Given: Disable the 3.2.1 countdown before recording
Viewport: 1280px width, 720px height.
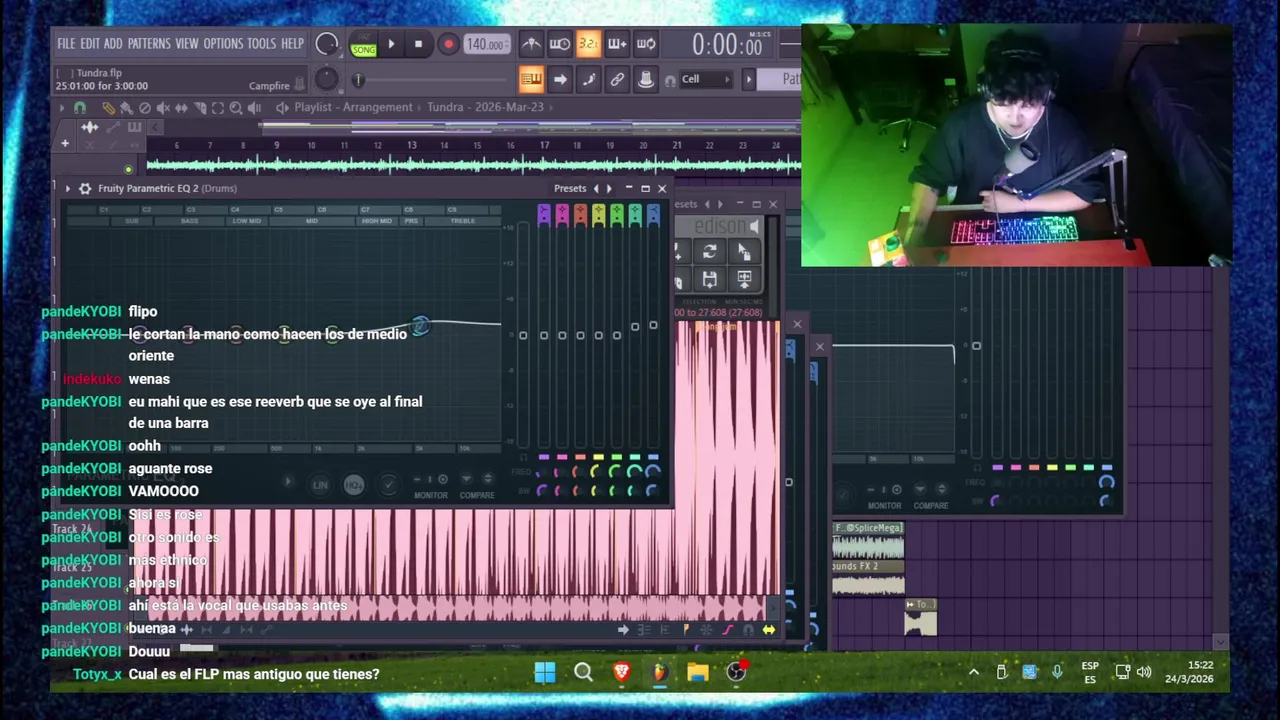Looking at the screenshot, I should (x=588, y=44).
